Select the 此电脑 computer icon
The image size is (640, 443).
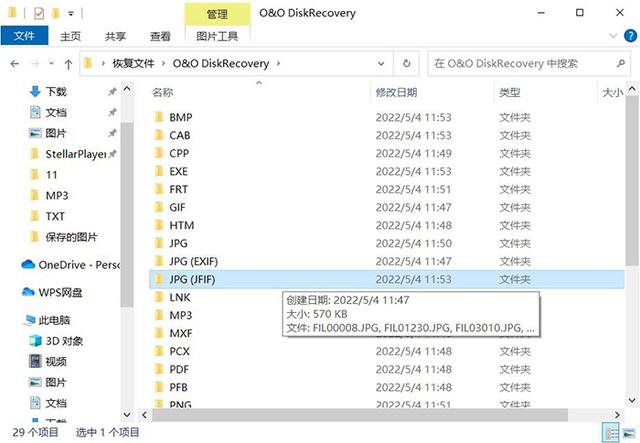coord(29,320)
